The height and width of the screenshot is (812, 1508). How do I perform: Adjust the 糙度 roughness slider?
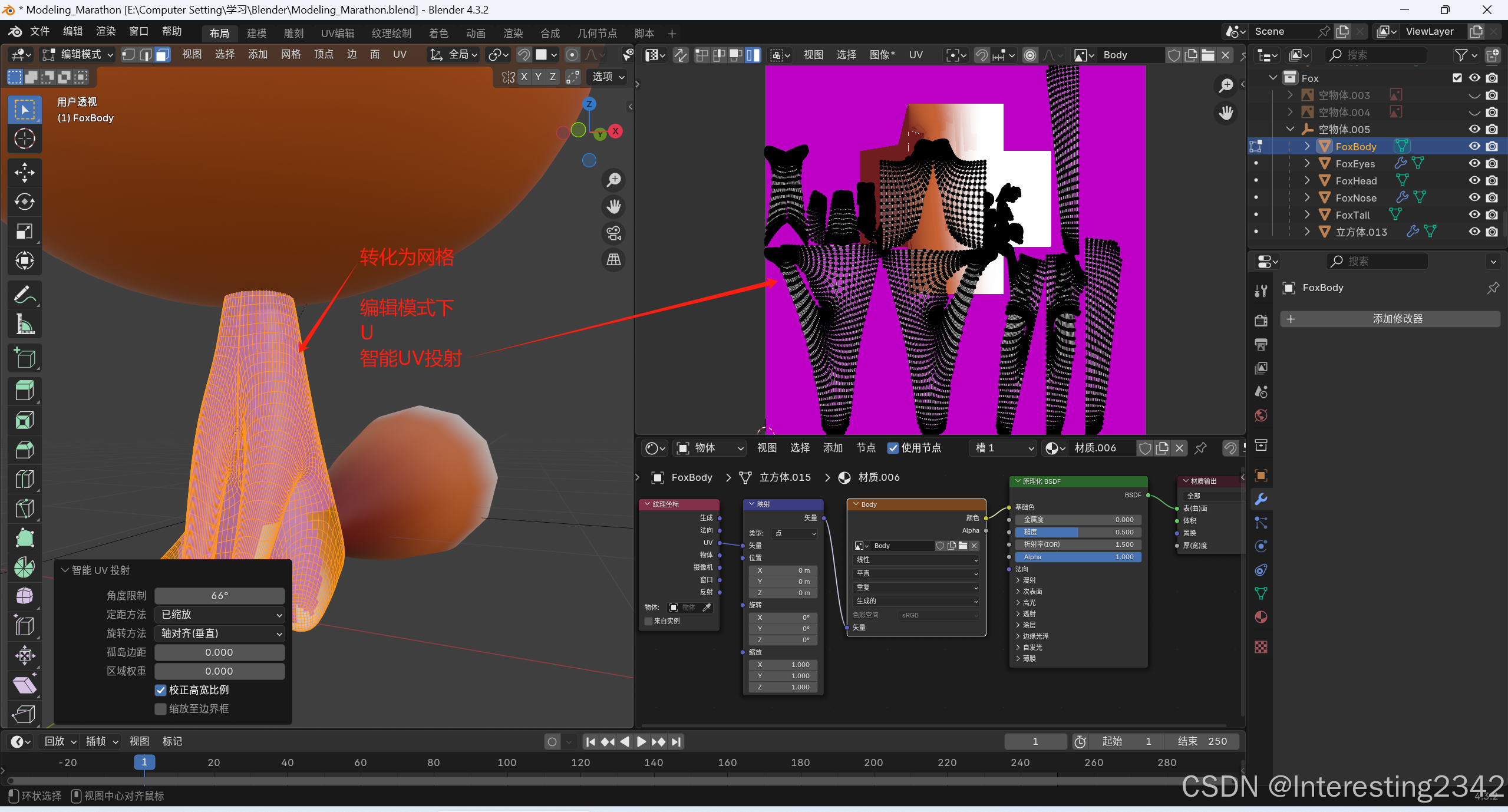1078,532
